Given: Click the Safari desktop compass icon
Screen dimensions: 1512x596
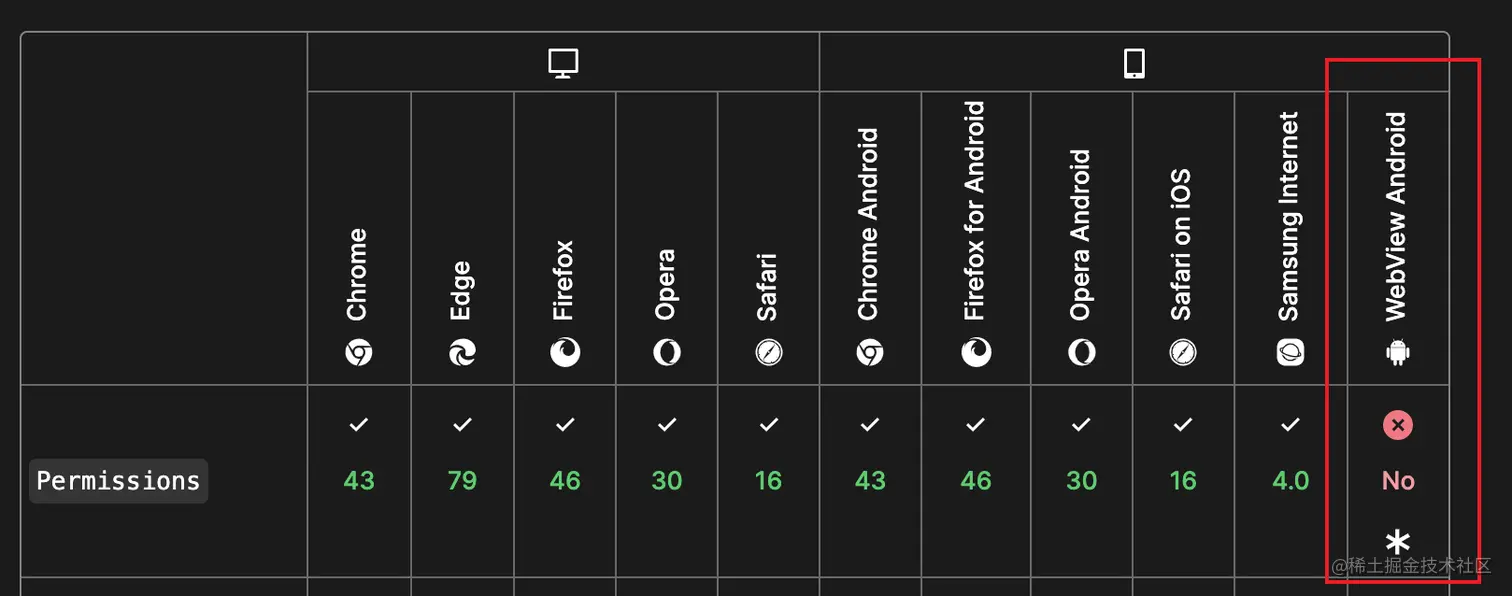Looking at the screenshot, I should 768,352.
